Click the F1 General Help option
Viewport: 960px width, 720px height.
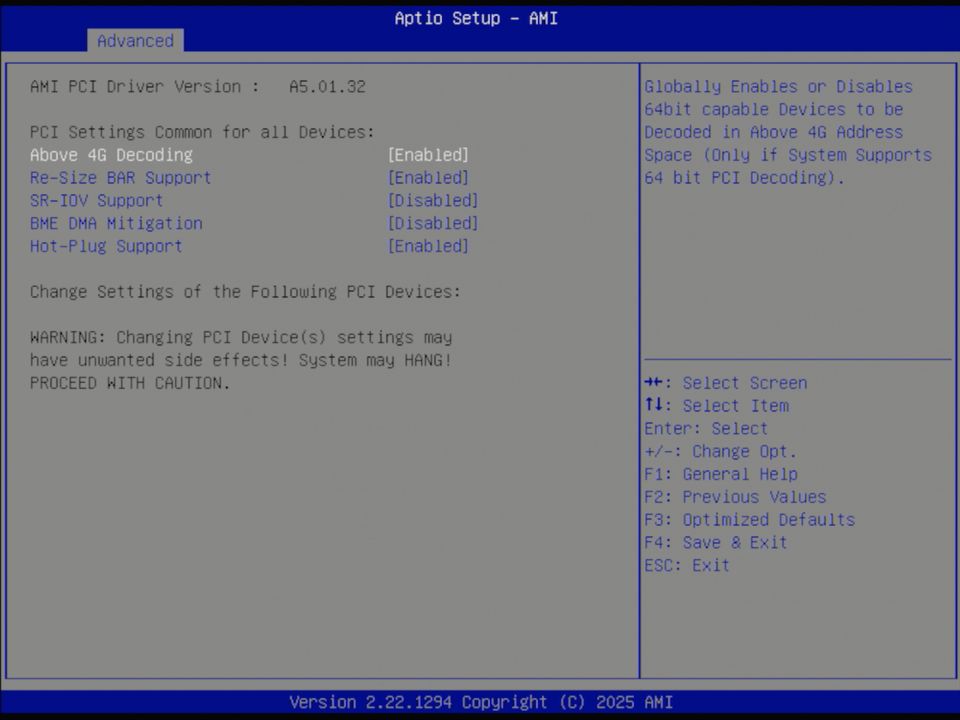[x=727, y=474]
